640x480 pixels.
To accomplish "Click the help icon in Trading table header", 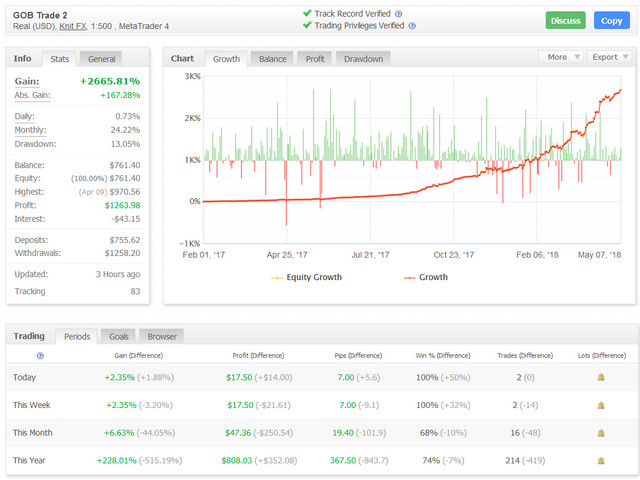I will [x=40, y=355].
